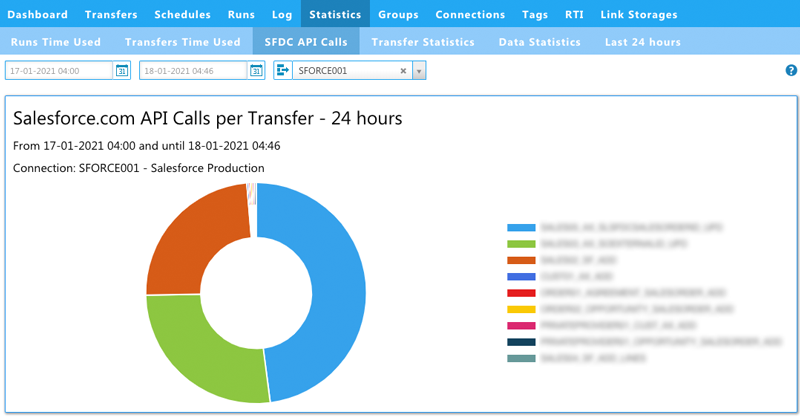Open calendar picker for end date
This screenshot has height=419, width=800.
tap(256, 70)
